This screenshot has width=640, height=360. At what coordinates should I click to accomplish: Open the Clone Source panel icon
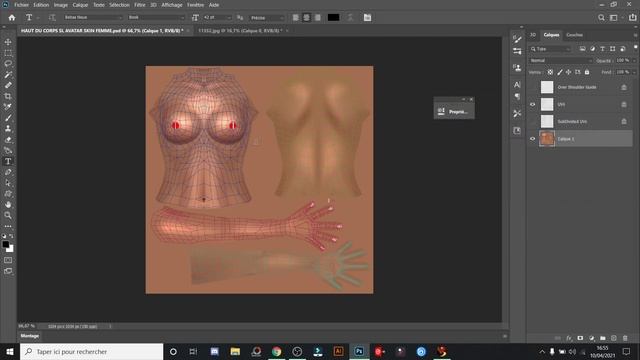click(517, 67)
